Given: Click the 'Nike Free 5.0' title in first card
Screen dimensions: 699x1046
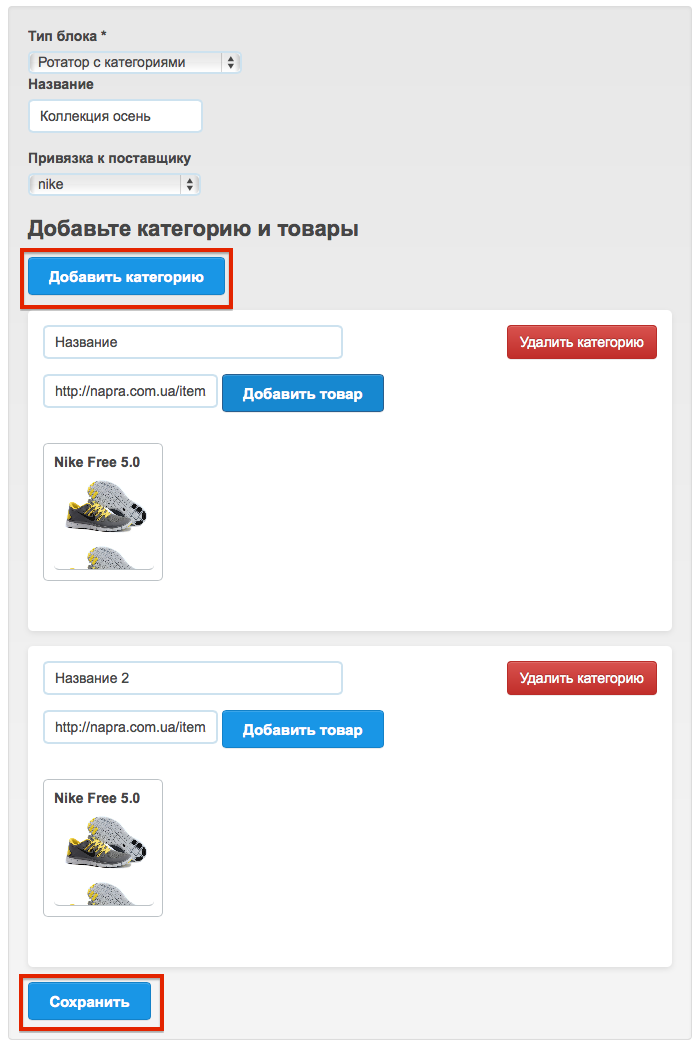Looking at the screenshot, I should pos(97,462).
